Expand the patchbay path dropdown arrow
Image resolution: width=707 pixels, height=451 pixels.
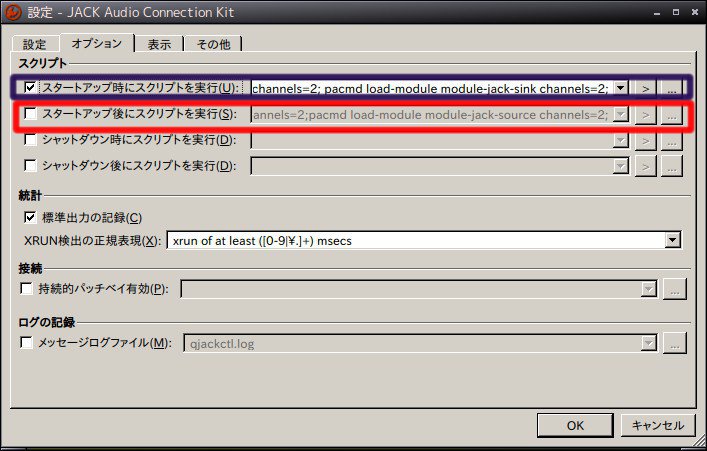648,289
